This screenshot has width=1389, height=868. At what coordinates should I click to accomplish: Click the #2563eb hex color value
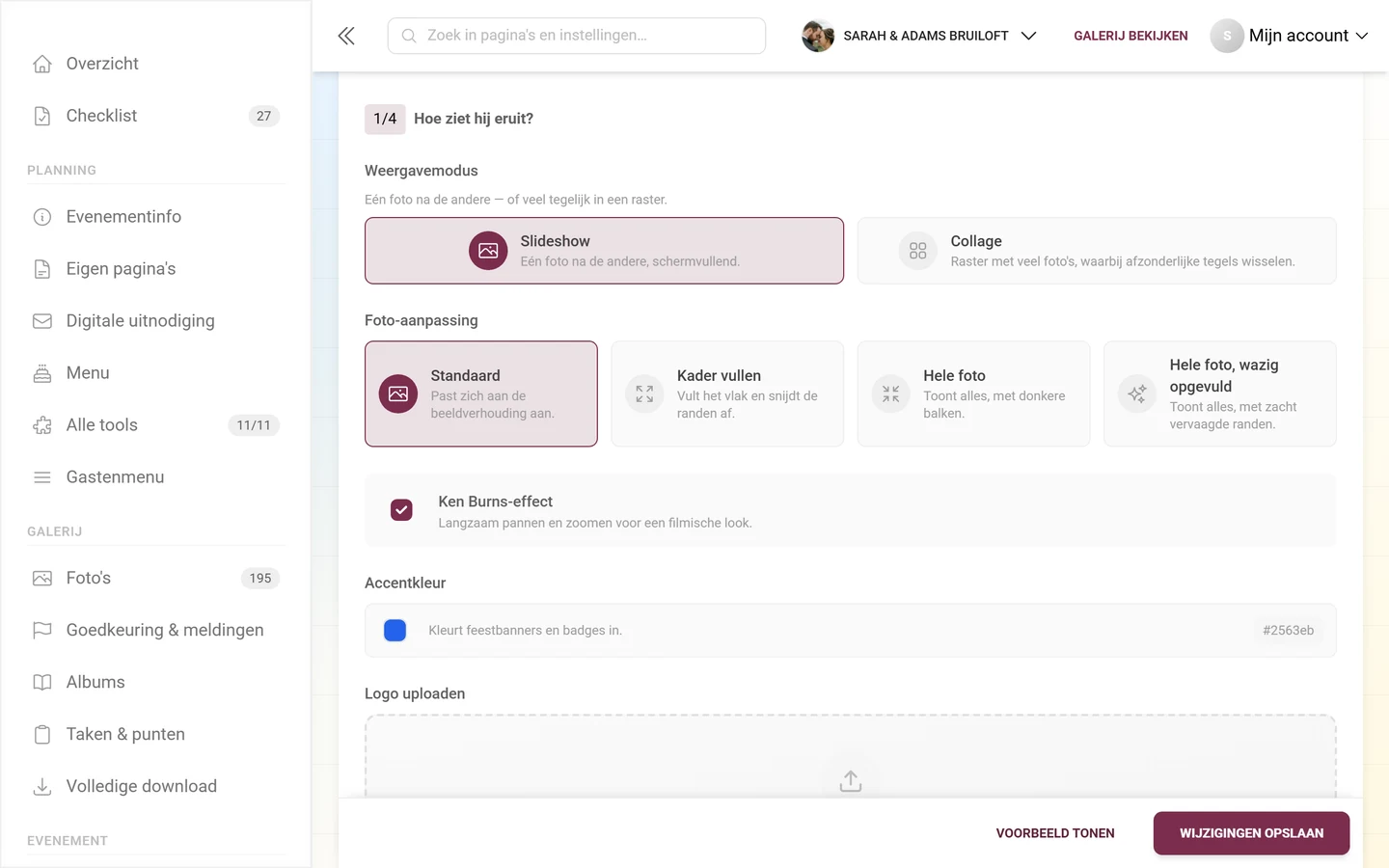[1288, 631]
